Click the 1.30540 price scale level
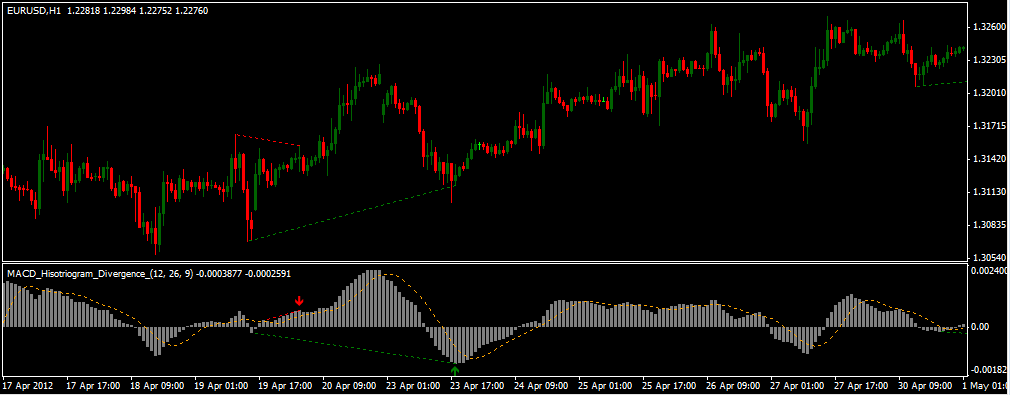This screenshot has height=395, width=1010. (987, 257)
